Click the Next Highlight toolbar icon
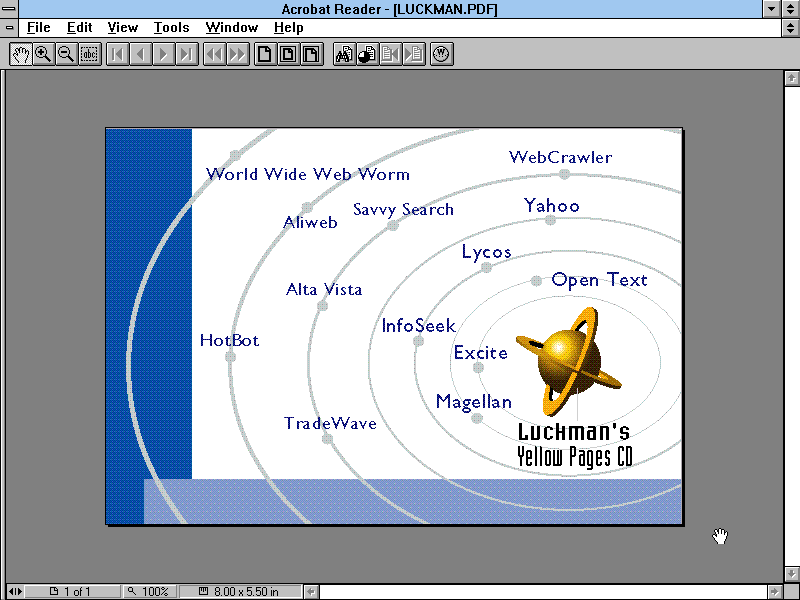800x600 pixels. click(413, 54)
